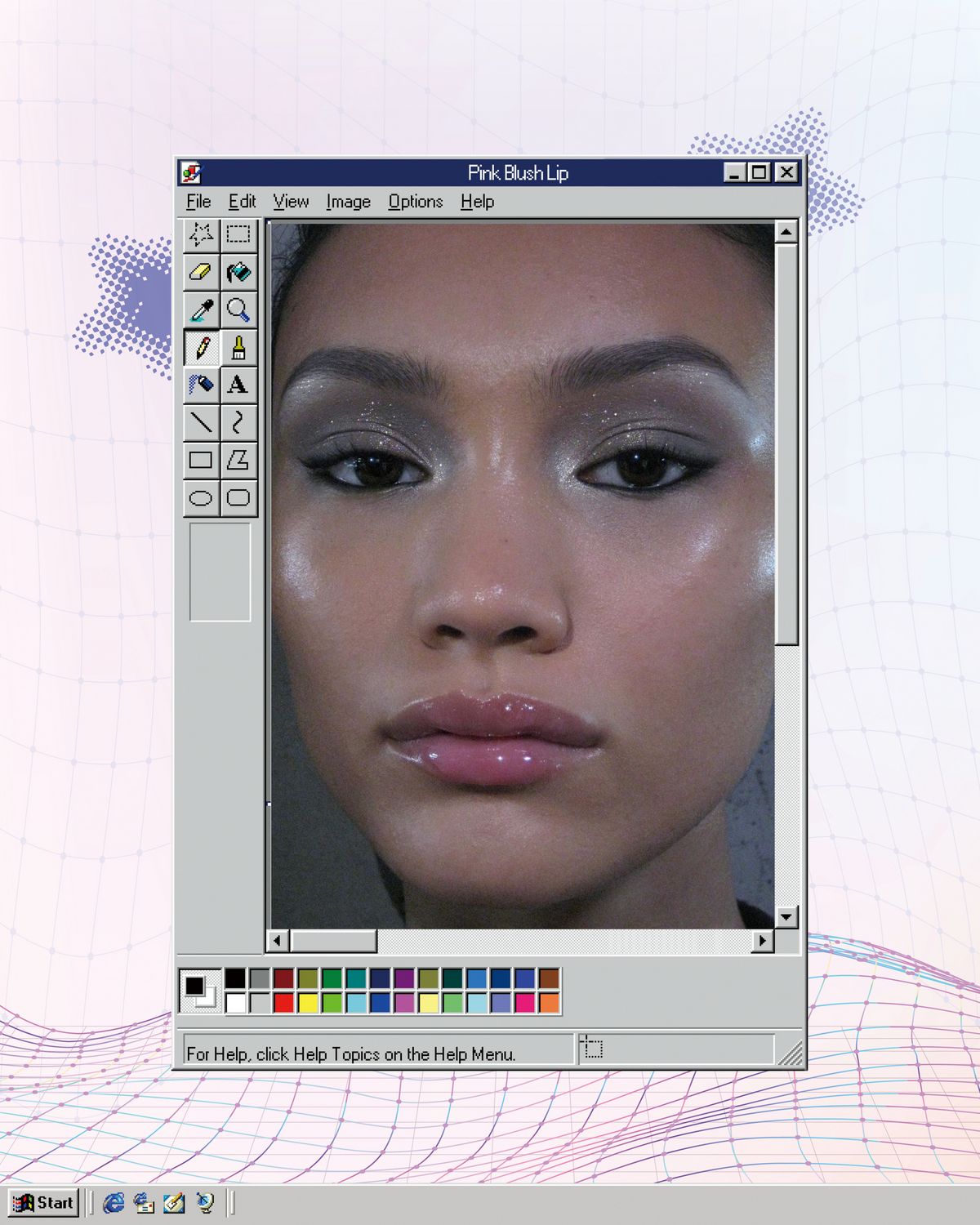
Task: Select the Free-Form Select tool
Action: click(201, 235)
